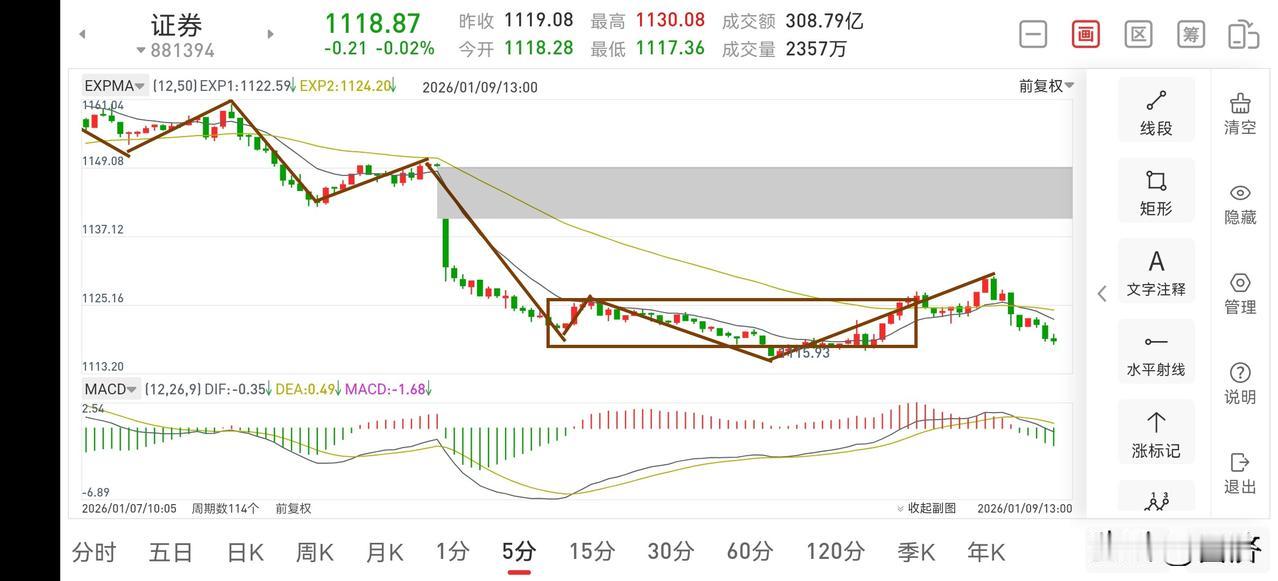Open the 管理 drawing management
Image resolution: width=1278 pixels, height=581 pixels.
click(x=1240, y=294)
